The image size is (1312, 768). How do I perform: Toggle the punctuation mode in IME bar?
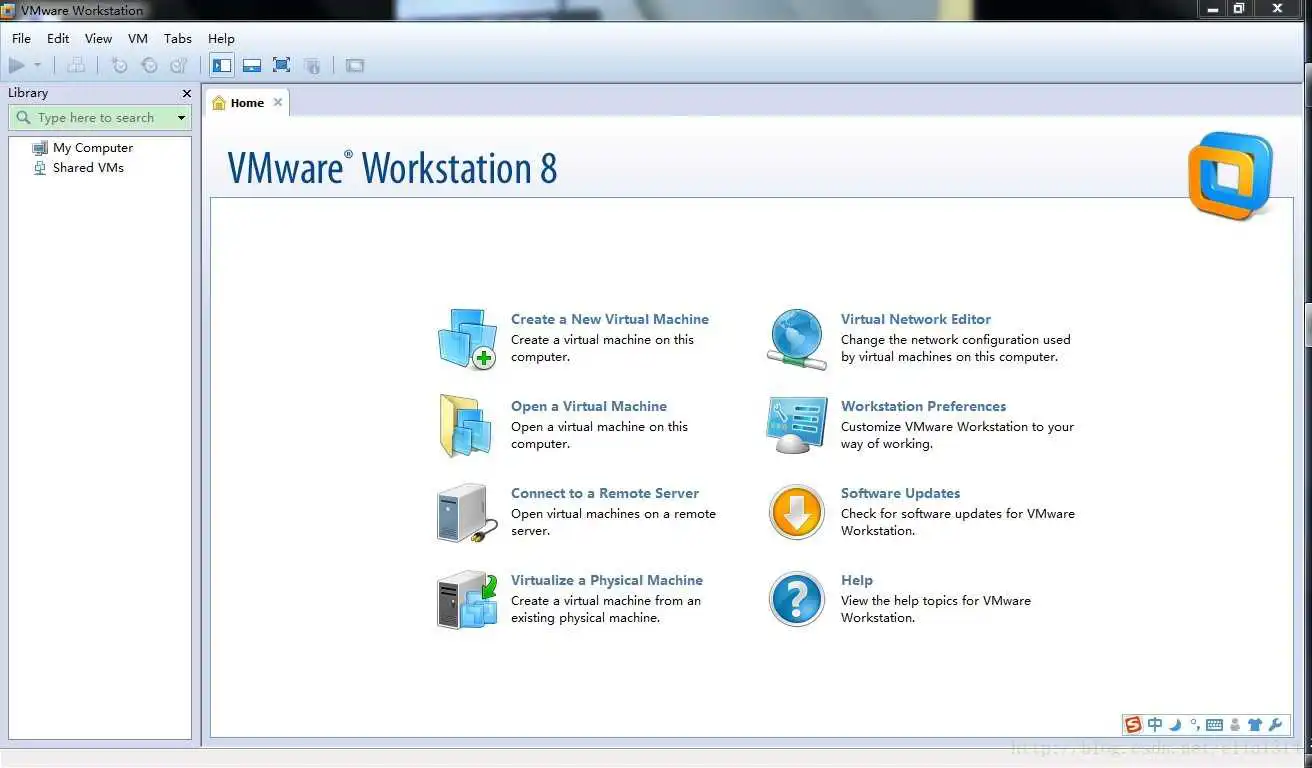click(x=1194, y=725)
